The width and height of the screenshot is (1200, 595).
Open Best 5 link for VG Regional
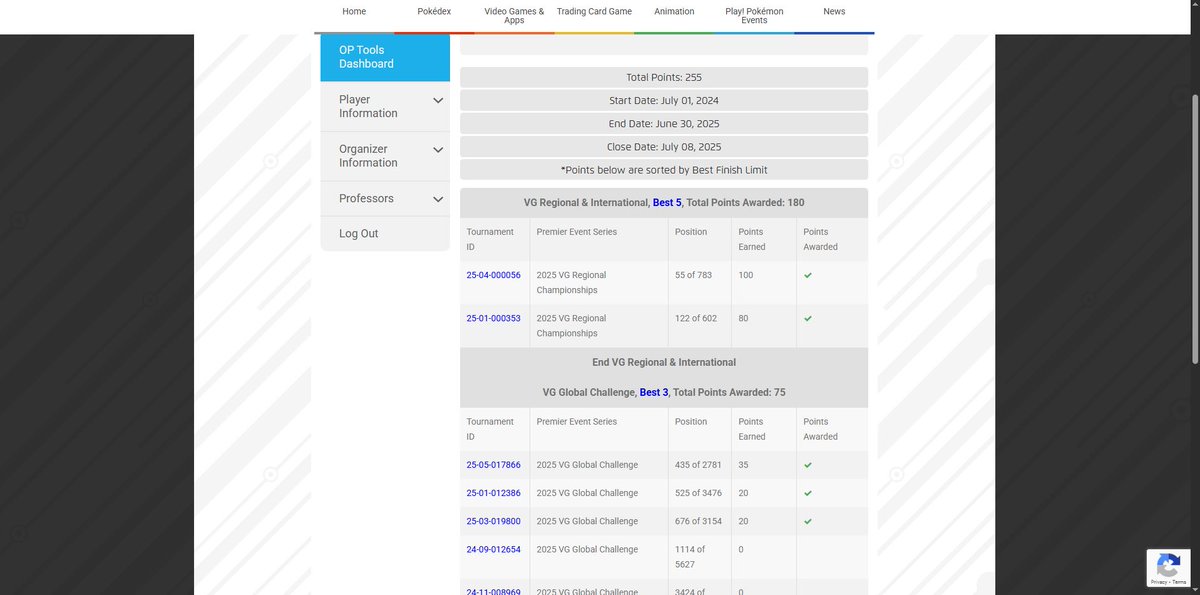coord(667,203)
